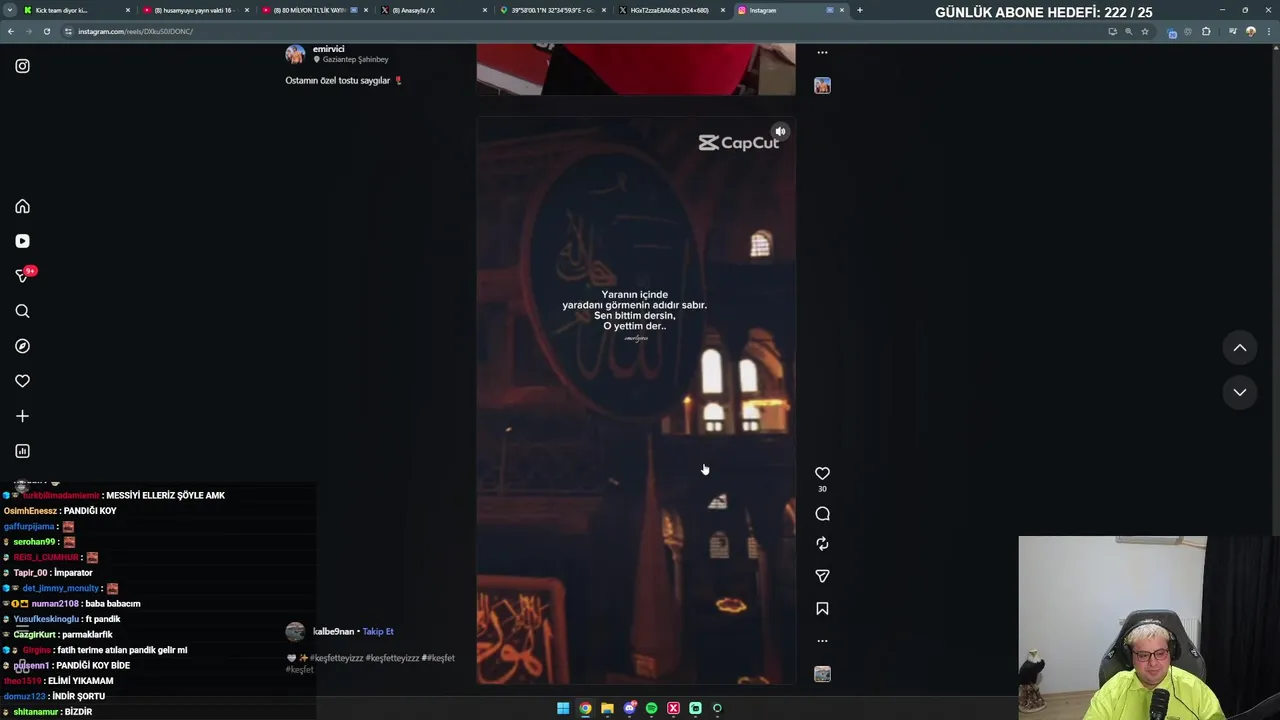Image resolution: width=1280 pixels, height=720 pixels.
Task: Open the emirvici profile name
Action: click(328, 49)
